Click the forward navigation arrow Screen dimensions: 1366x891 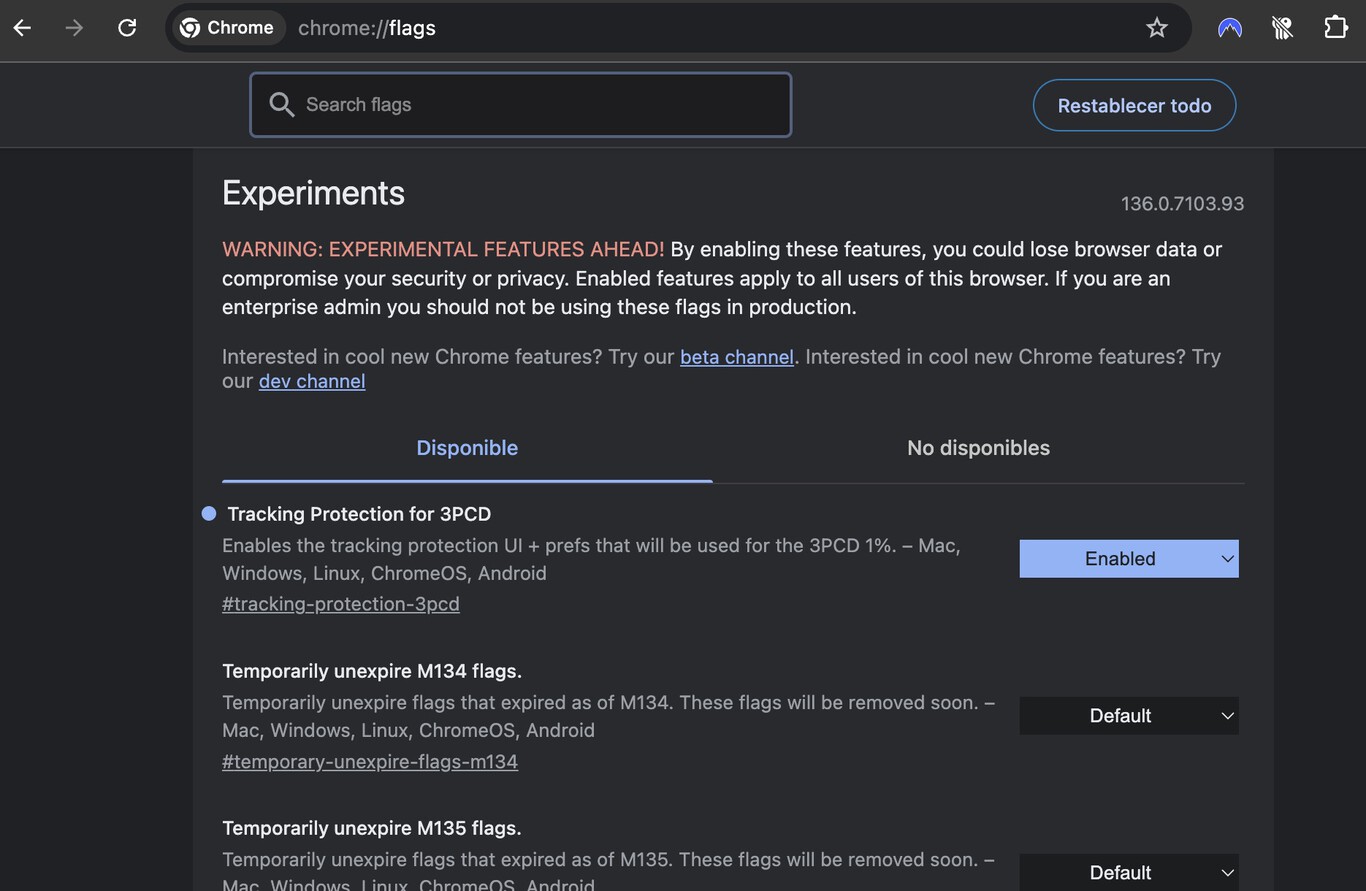[74, 28]
